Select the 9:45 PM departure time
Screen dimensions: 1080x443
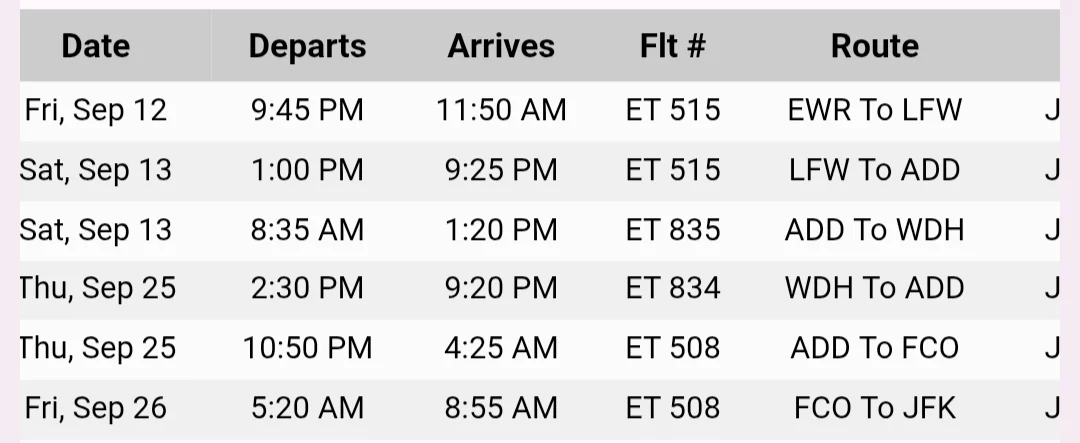coord(307,110)
